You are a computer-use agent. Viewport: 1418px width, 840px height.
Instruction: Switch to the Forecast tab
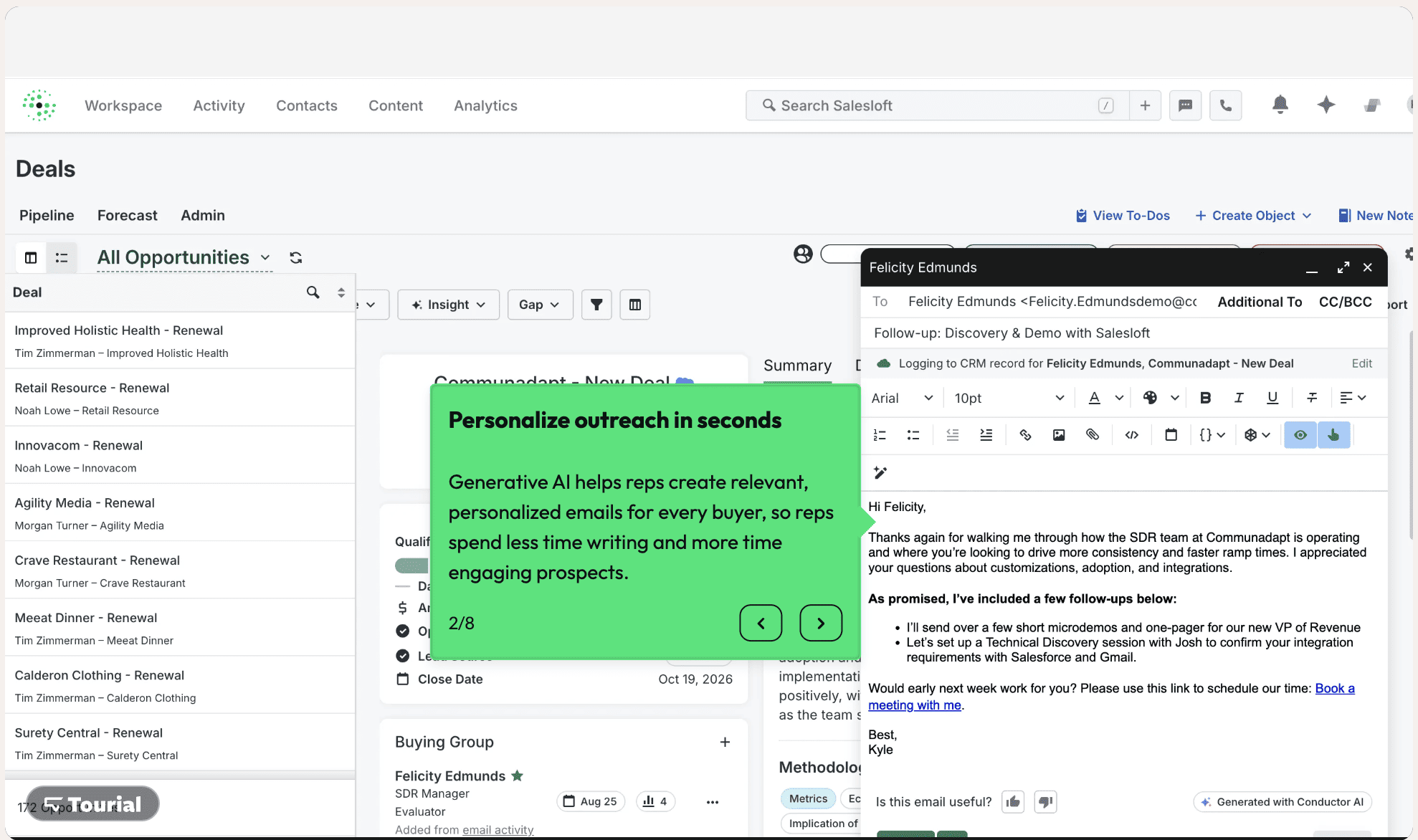127,215
